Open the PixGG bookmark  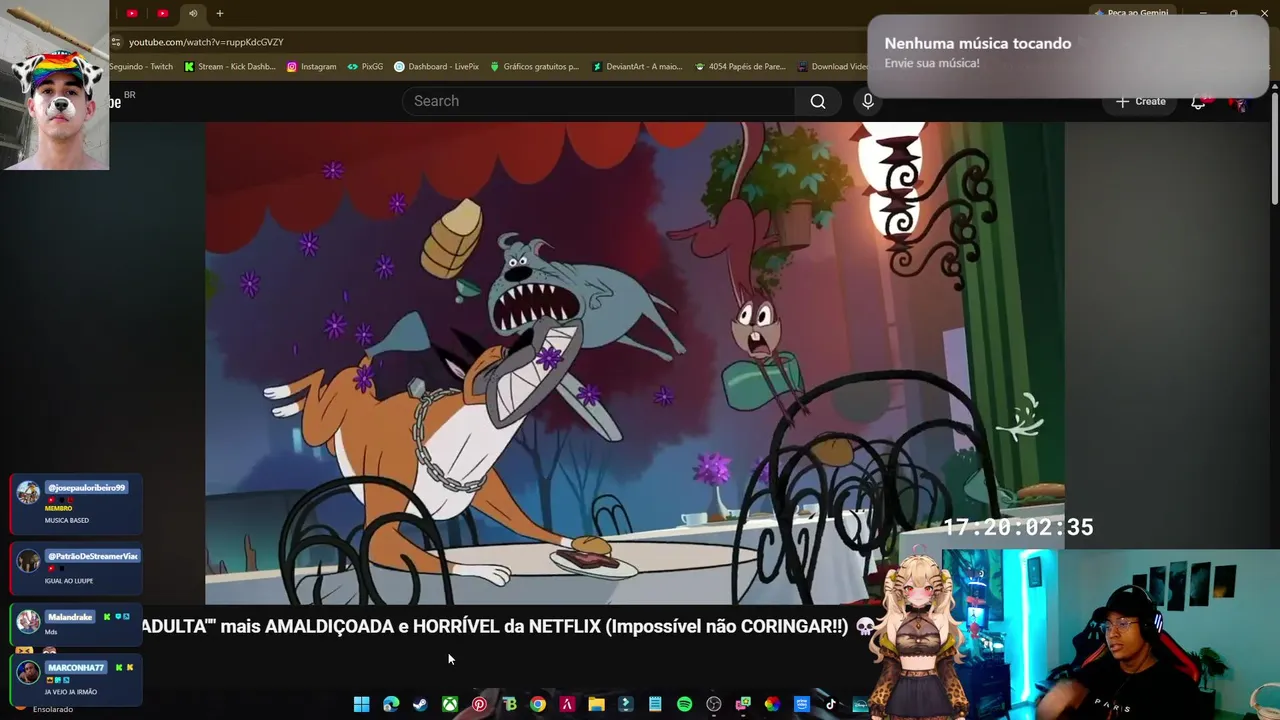[x=365, y=67]
